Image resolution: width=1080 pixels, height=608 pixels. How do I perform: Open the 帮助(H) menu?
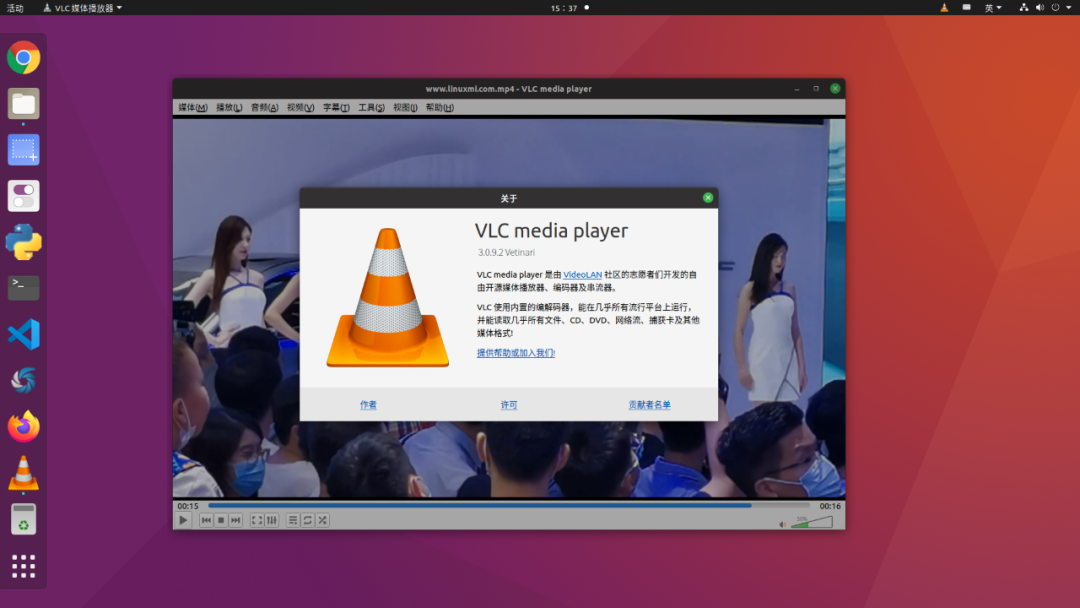point(439,107)
